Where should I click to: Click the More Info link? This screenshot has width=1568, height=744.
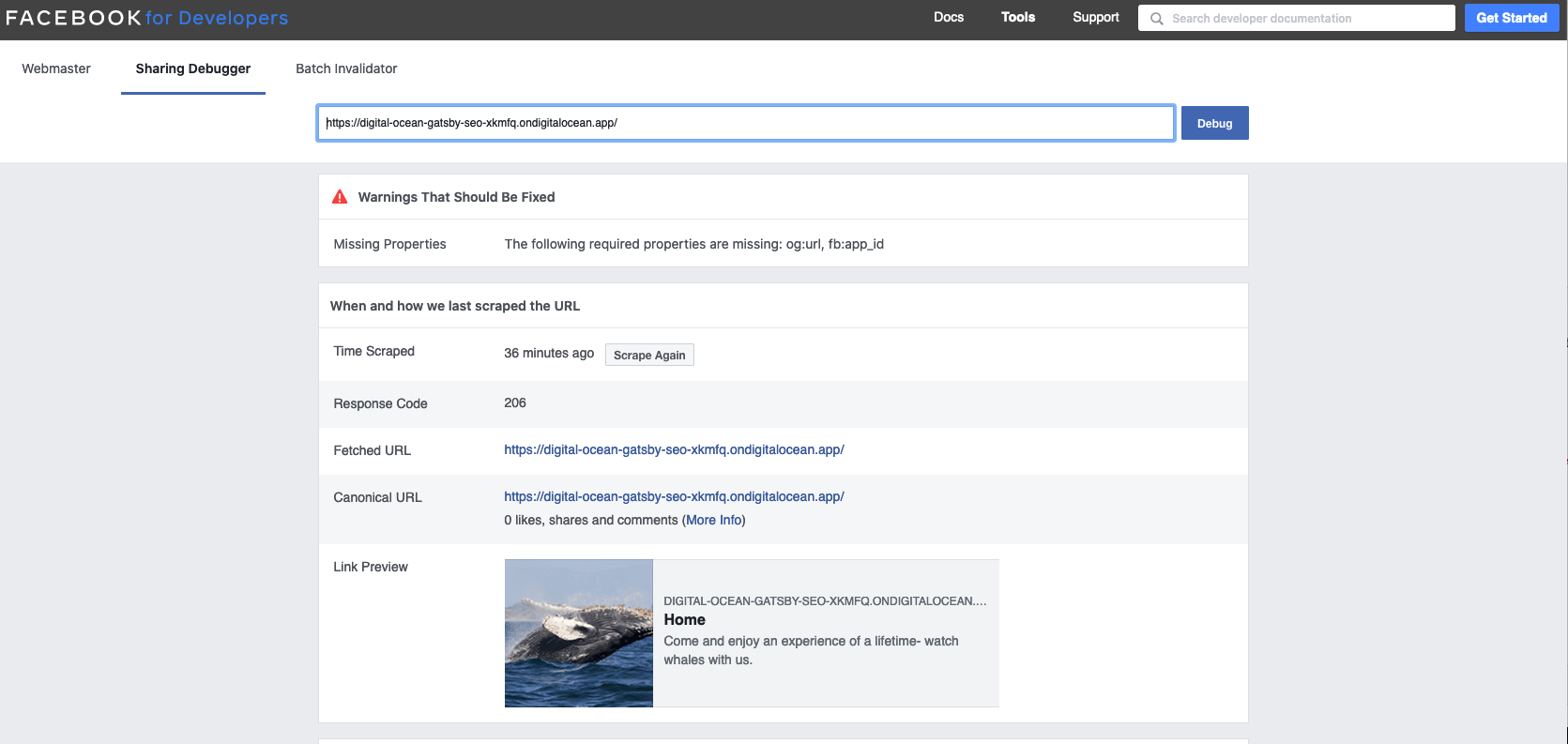[714, 520]
